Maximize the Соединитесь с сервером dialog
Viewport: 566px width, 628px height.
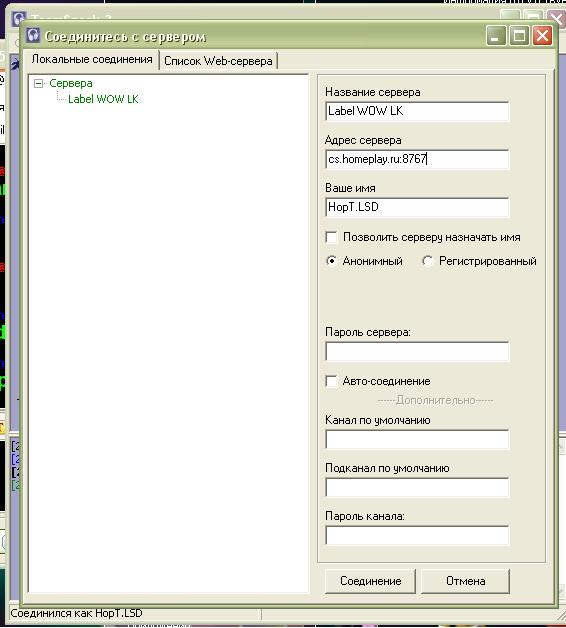519,36
